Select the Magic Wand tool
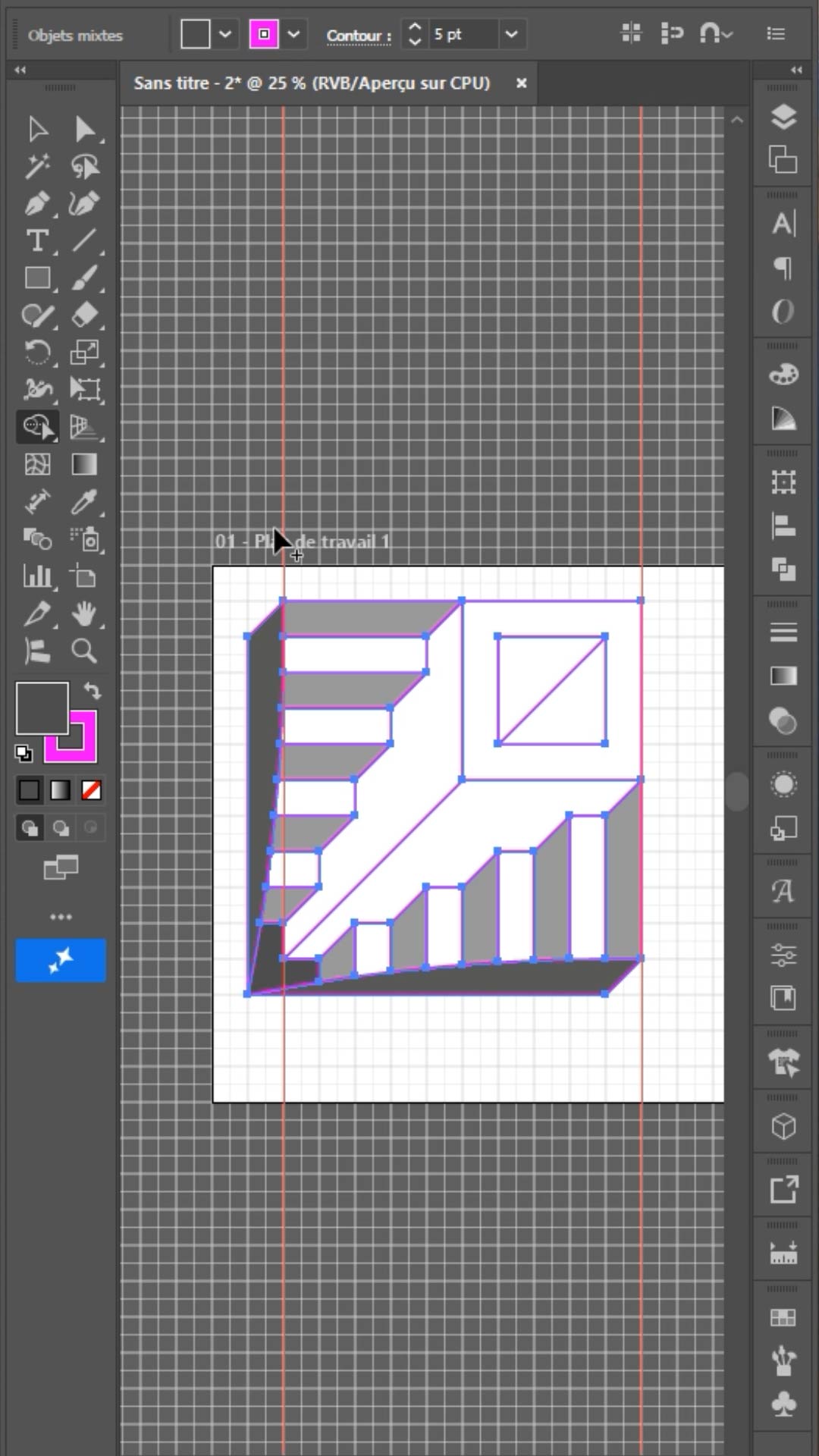 coord(37,166)
